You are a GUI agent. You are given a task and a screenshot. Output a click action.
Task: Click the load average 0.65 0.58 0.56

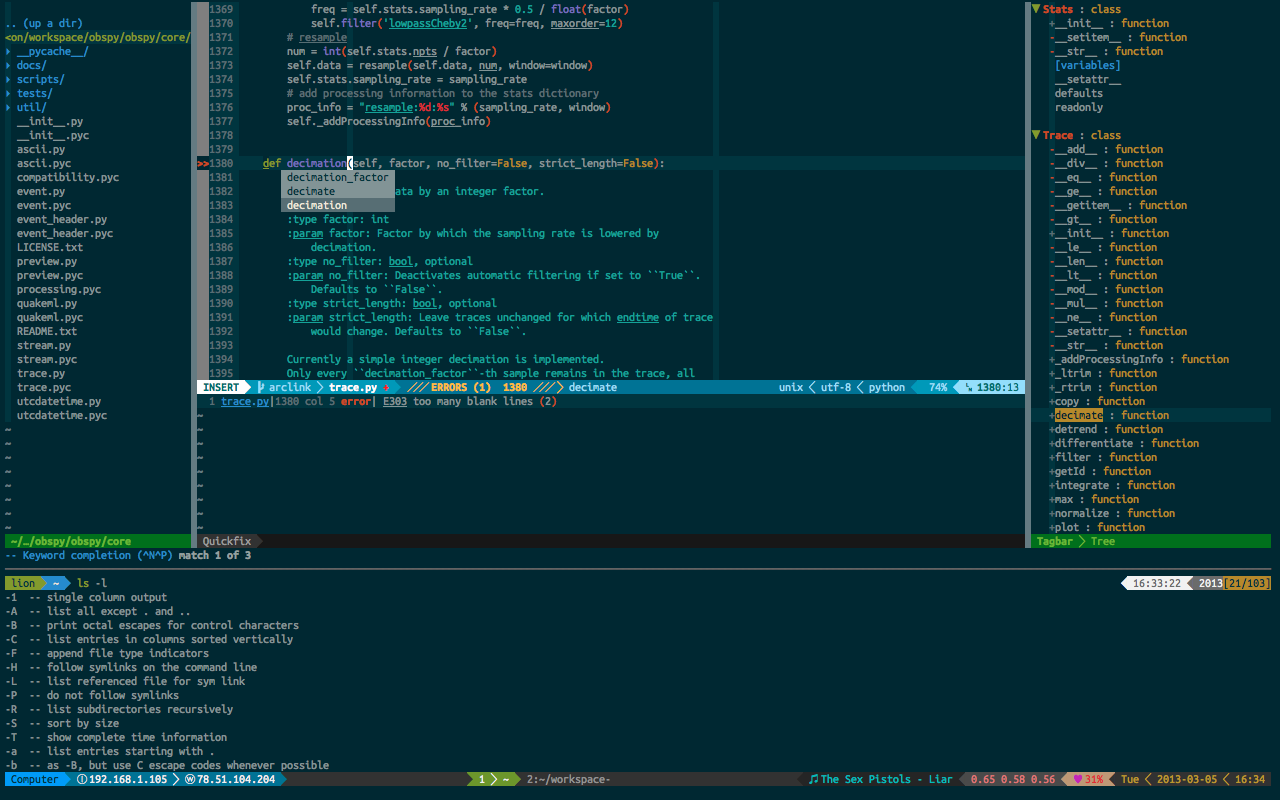click(x=1013, y=779)
